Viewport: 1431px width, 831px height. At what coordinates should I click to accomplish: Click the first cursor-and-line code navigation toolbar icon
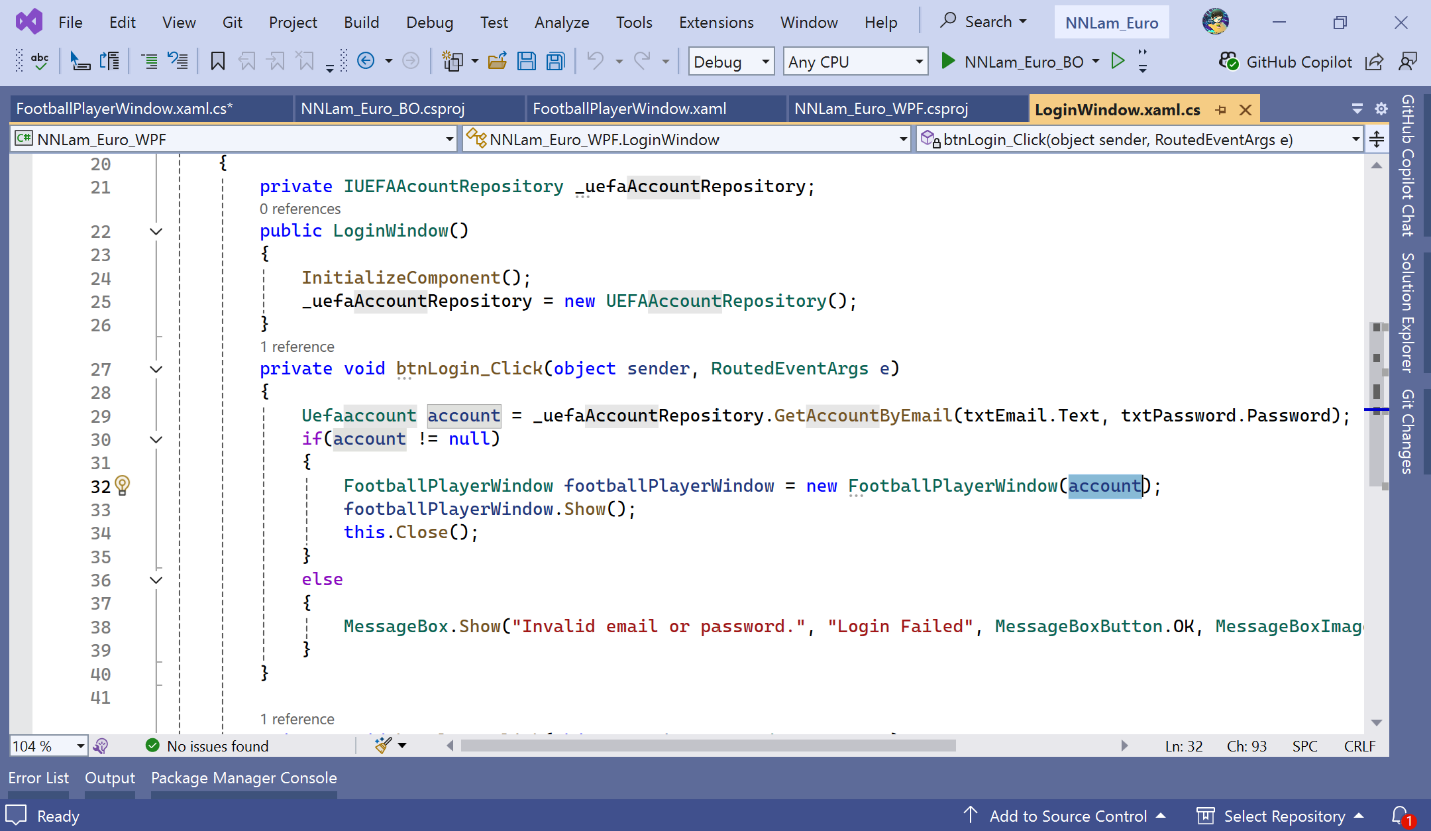80,61
